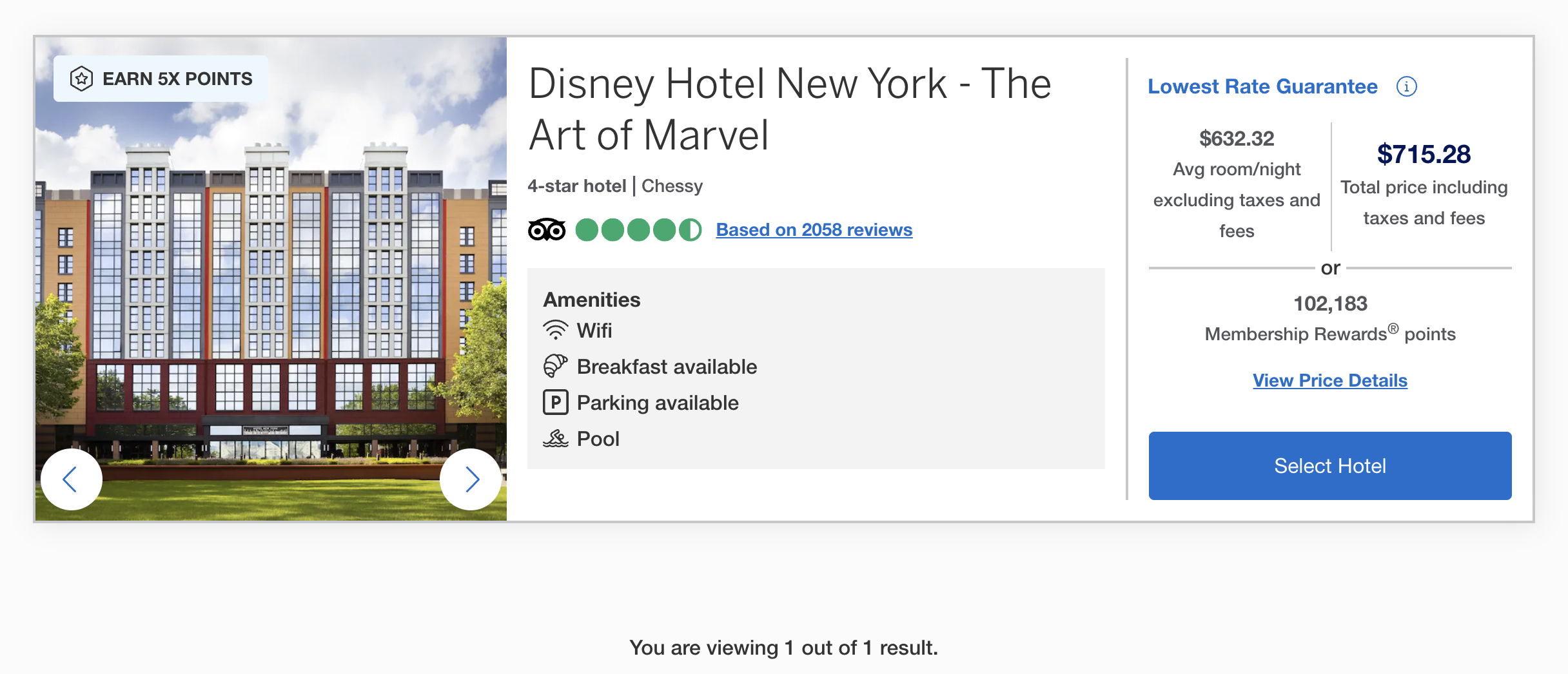Click the TripAdvisor owl logo
The width and height of the screenshot is (1568, 674).
tap(547, 230)
